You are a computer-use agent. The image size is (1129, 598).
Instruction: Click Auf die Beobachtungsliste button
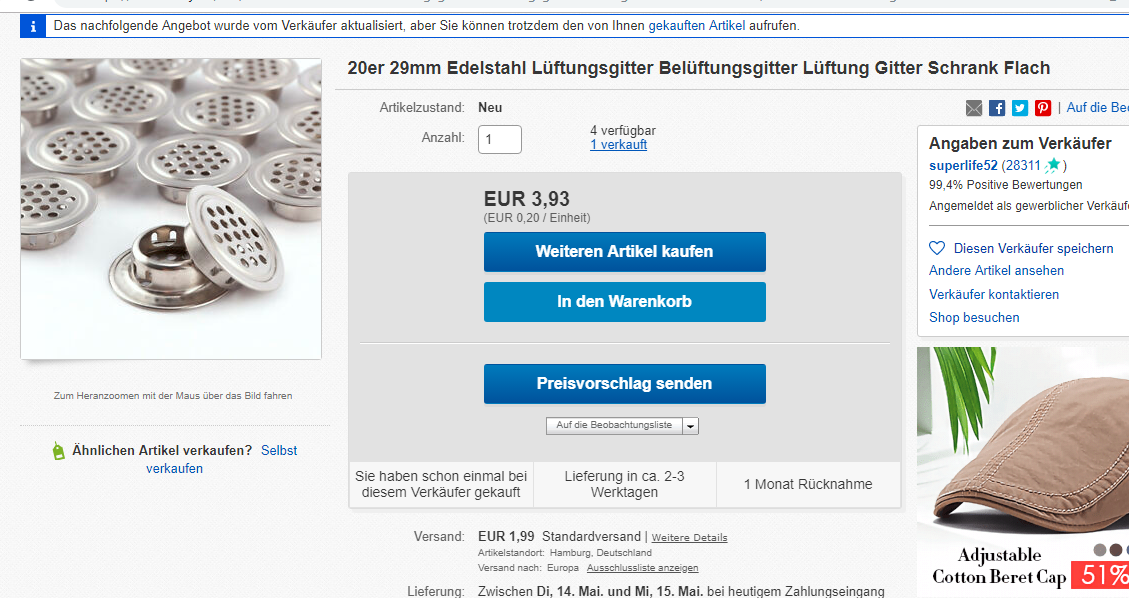tap(614, 426)
